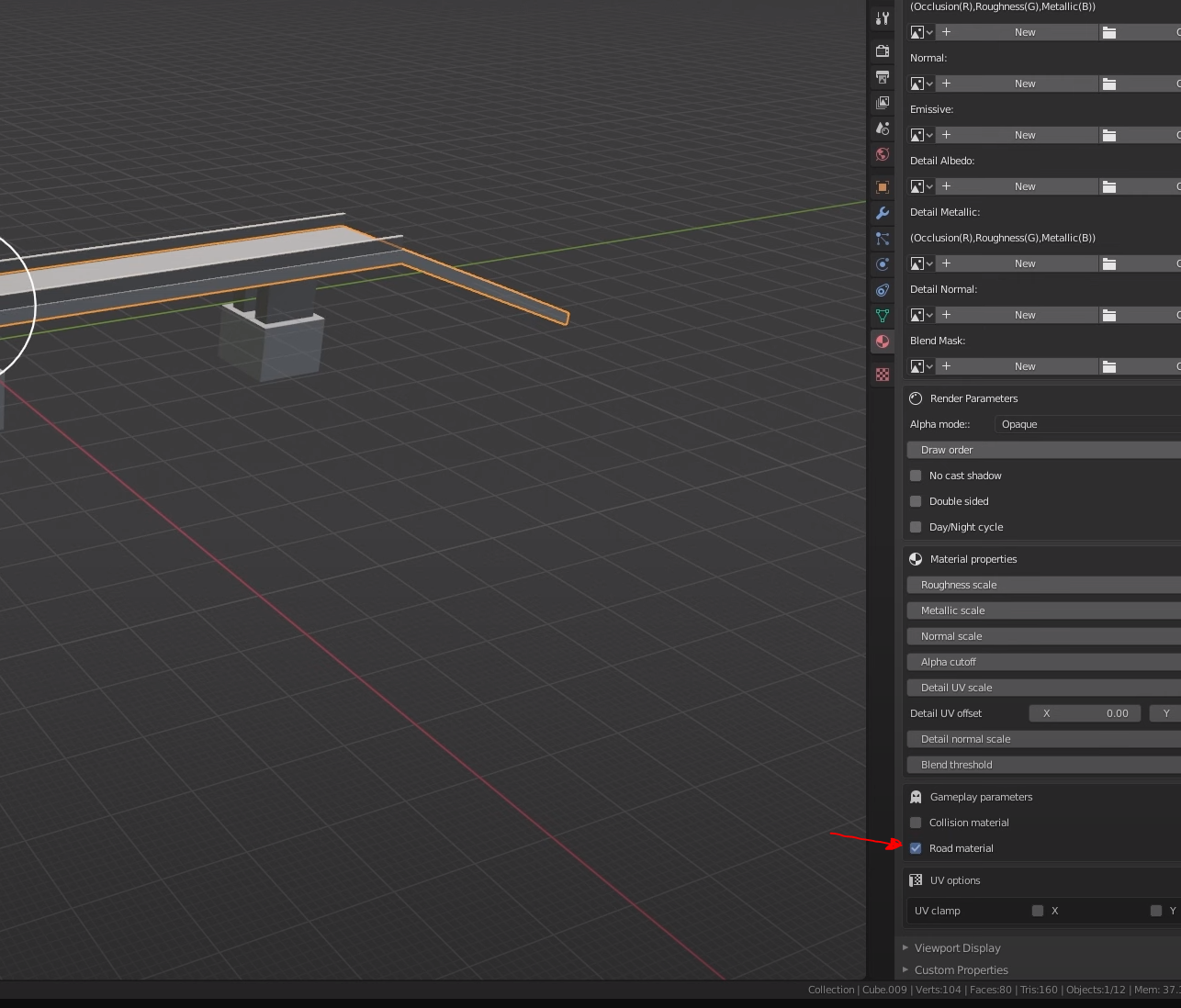The image size is (1181, 1008).
Task: Open the View Layer properties tab
Action: 883,103
